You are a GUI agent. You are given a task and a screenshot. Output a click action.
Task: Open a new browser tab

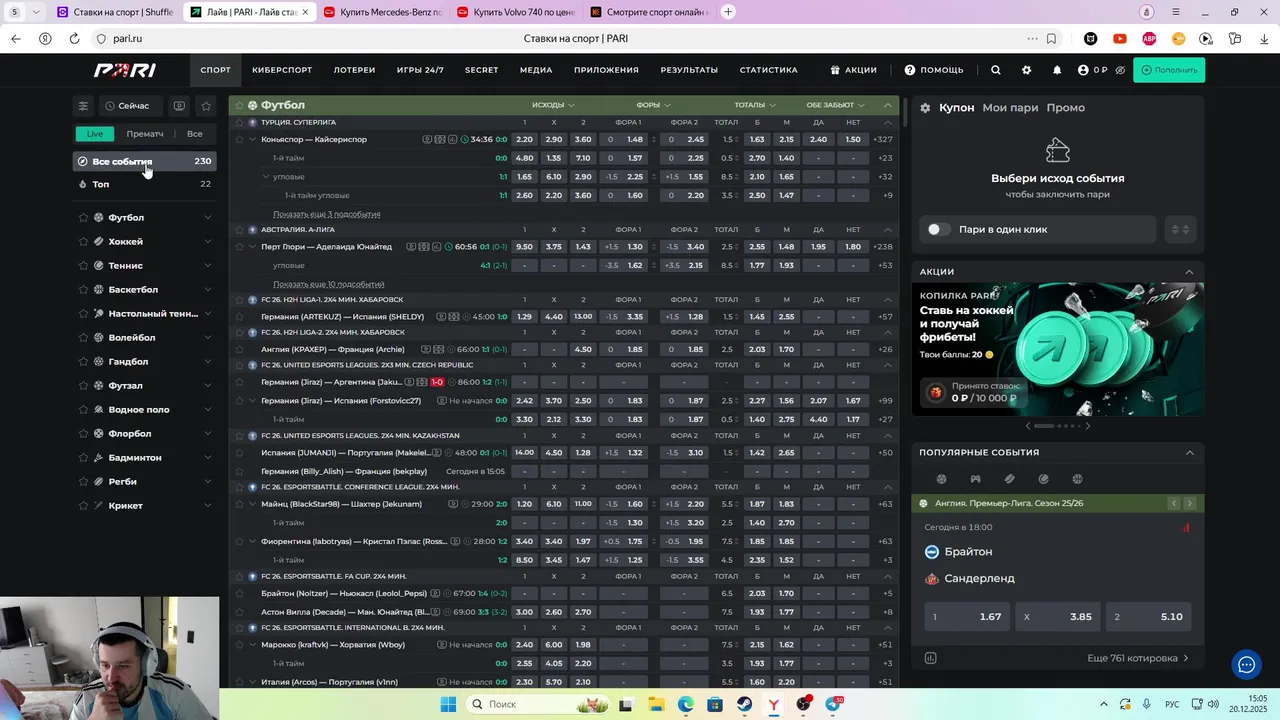728,12
